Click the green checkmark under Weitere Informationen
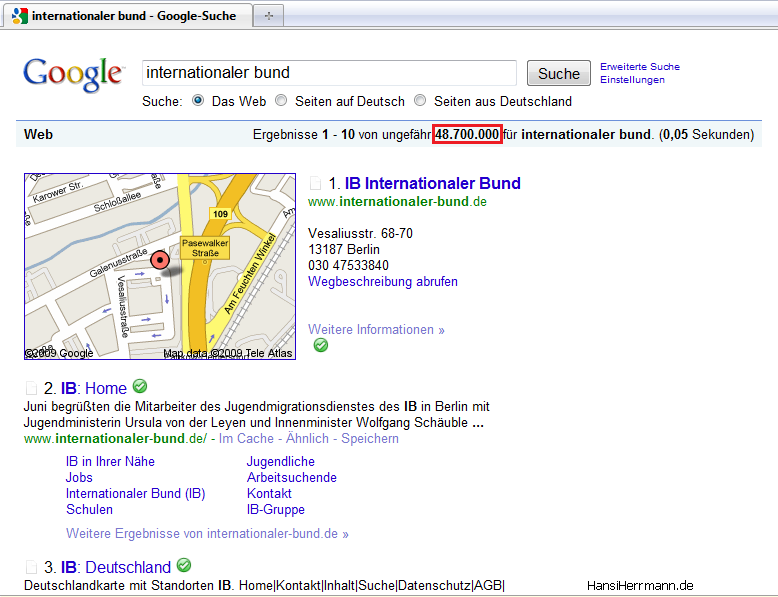Image resolution: width=778 pixels, height=597 pixels. click(321, 345)
